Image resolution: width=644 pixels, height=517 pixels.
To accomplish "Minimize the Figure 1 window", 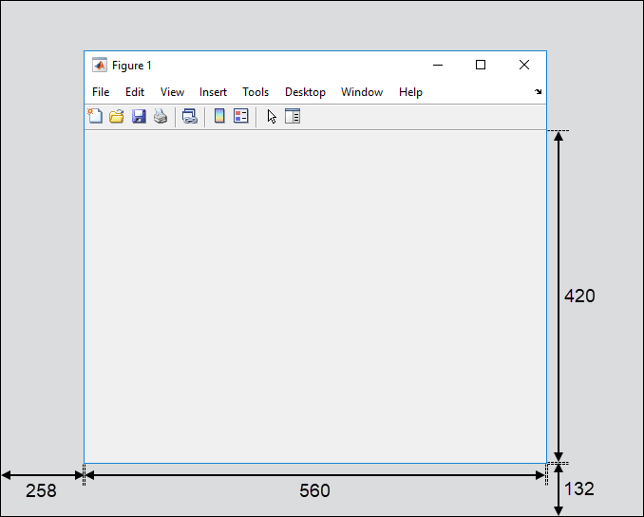I will pyautogui.click(x=438, y=65).
